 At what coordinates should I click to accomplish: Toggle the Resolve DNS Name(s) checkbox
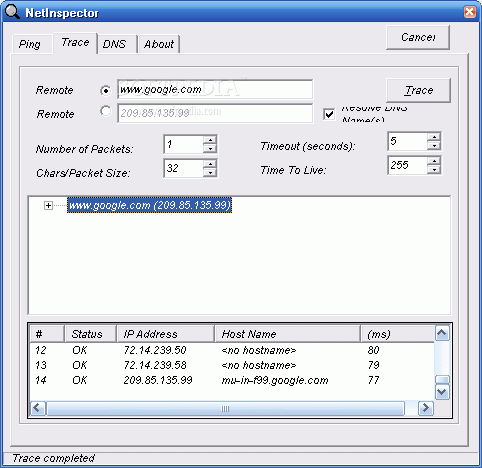[329, 114]
